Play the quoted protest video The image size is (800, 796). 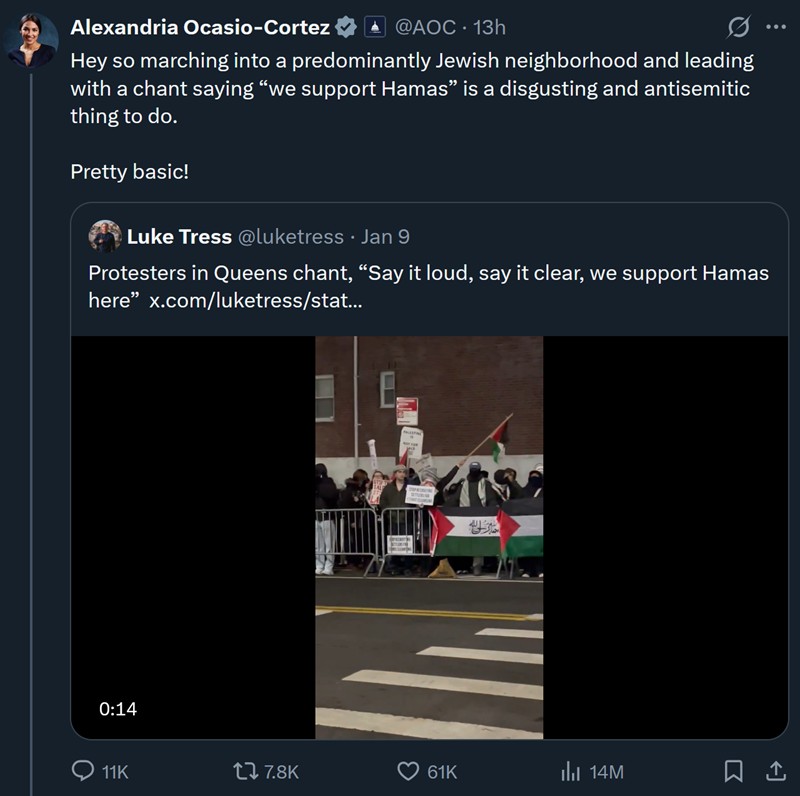point(429,537)
